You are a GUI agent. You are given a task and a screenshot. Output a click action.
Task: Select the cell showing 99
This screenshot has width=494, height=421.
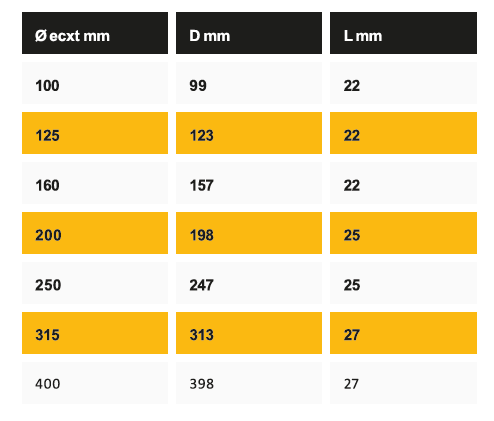(x=249, y=83)
